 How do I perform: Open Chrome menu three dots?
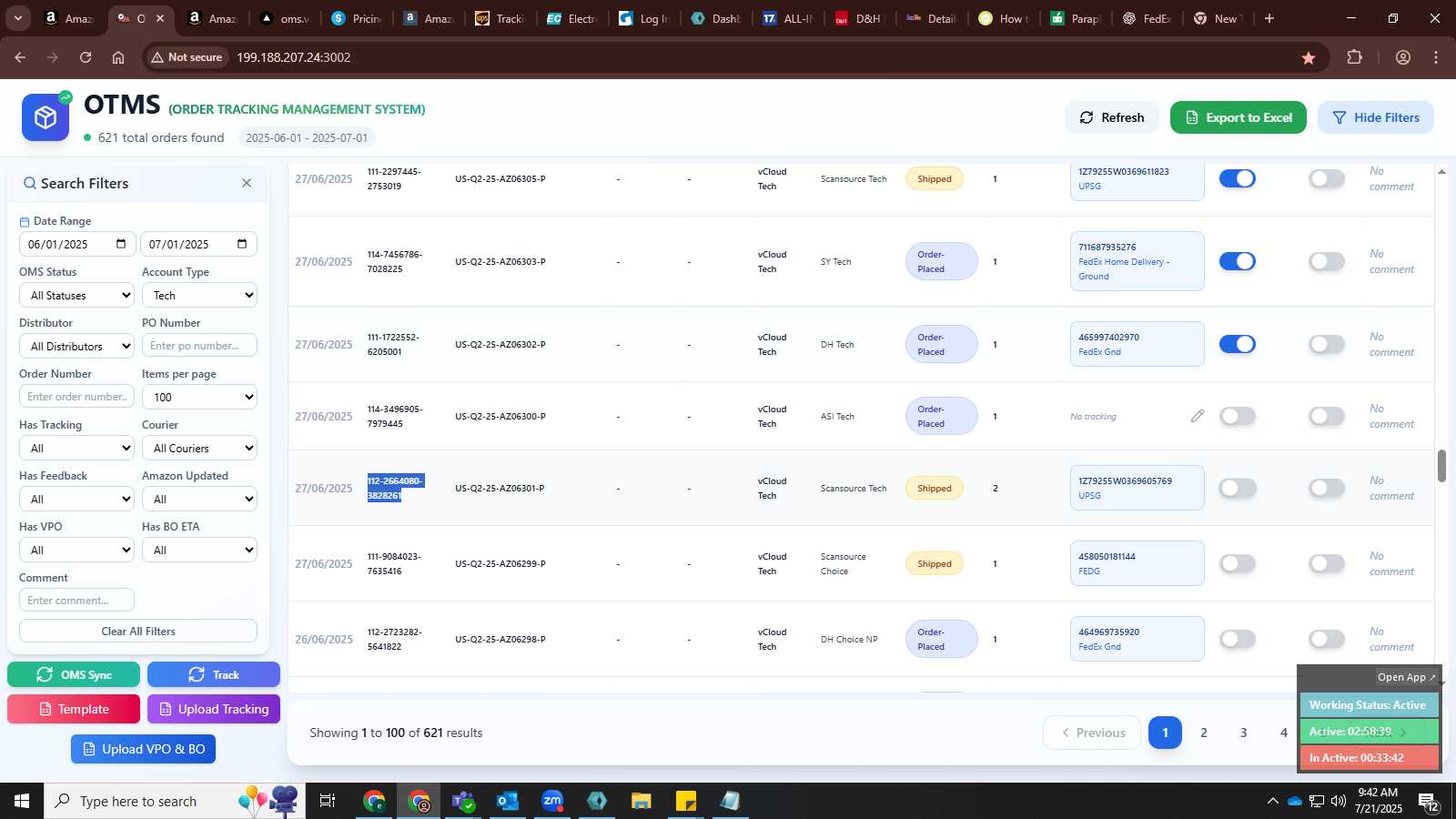[1436, 57]
